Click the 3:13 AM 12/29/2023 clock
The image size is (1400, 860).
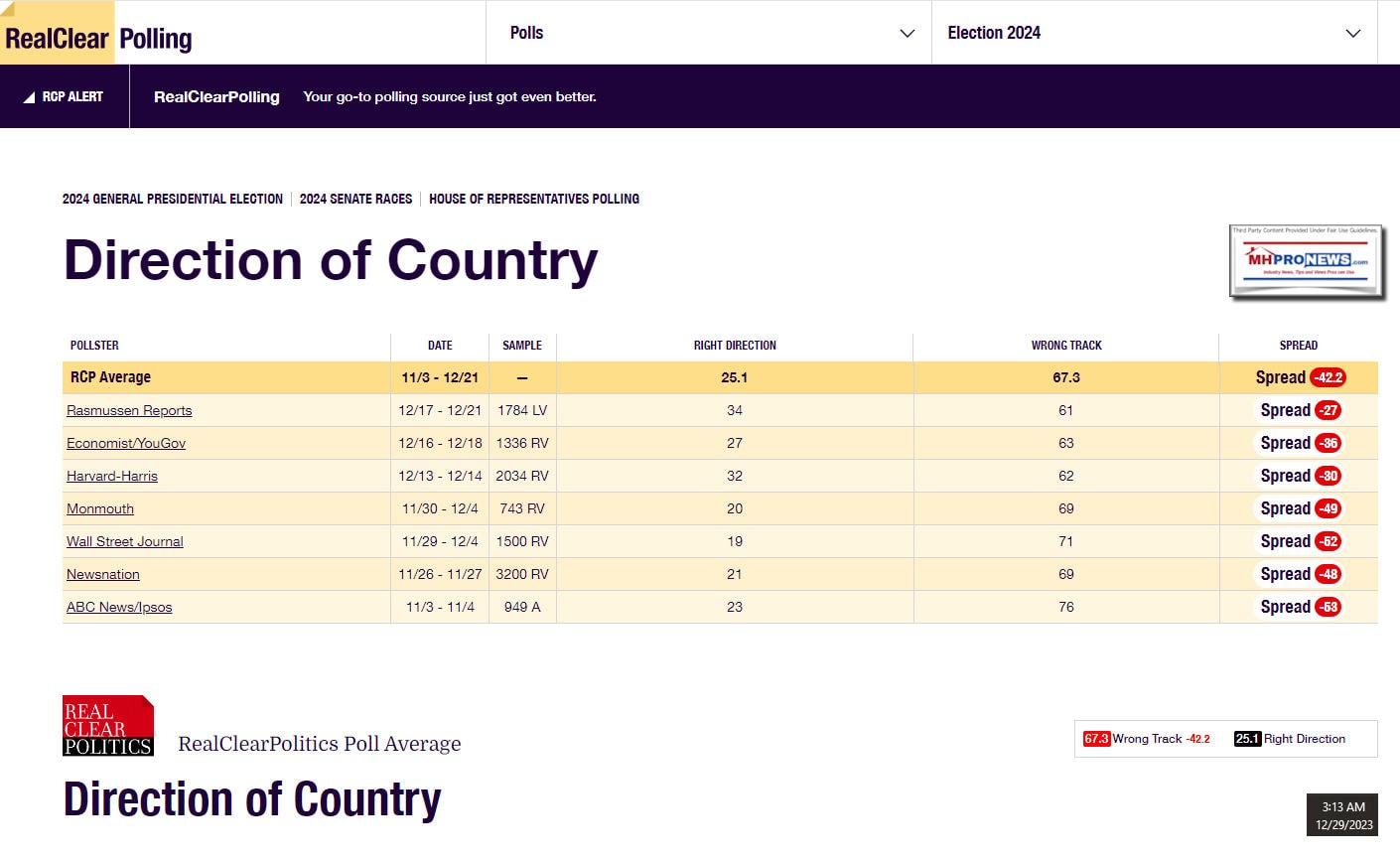tap(1343, 815)
